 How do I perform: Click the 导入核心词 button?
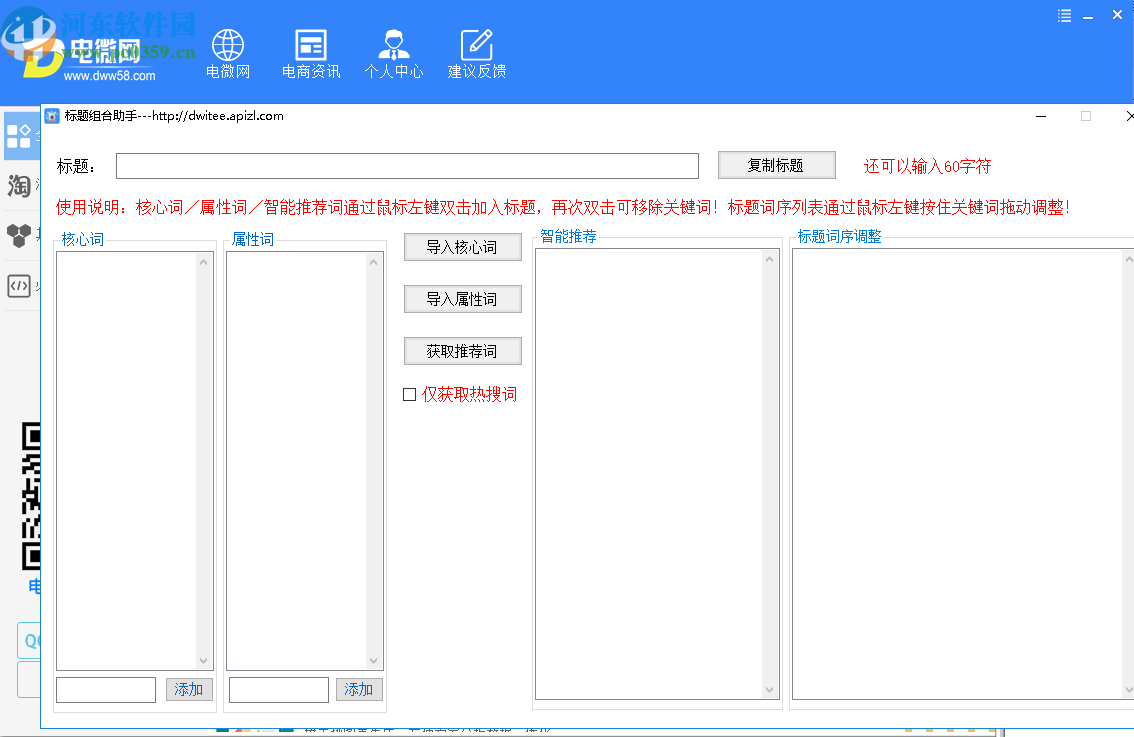[462, 246]
